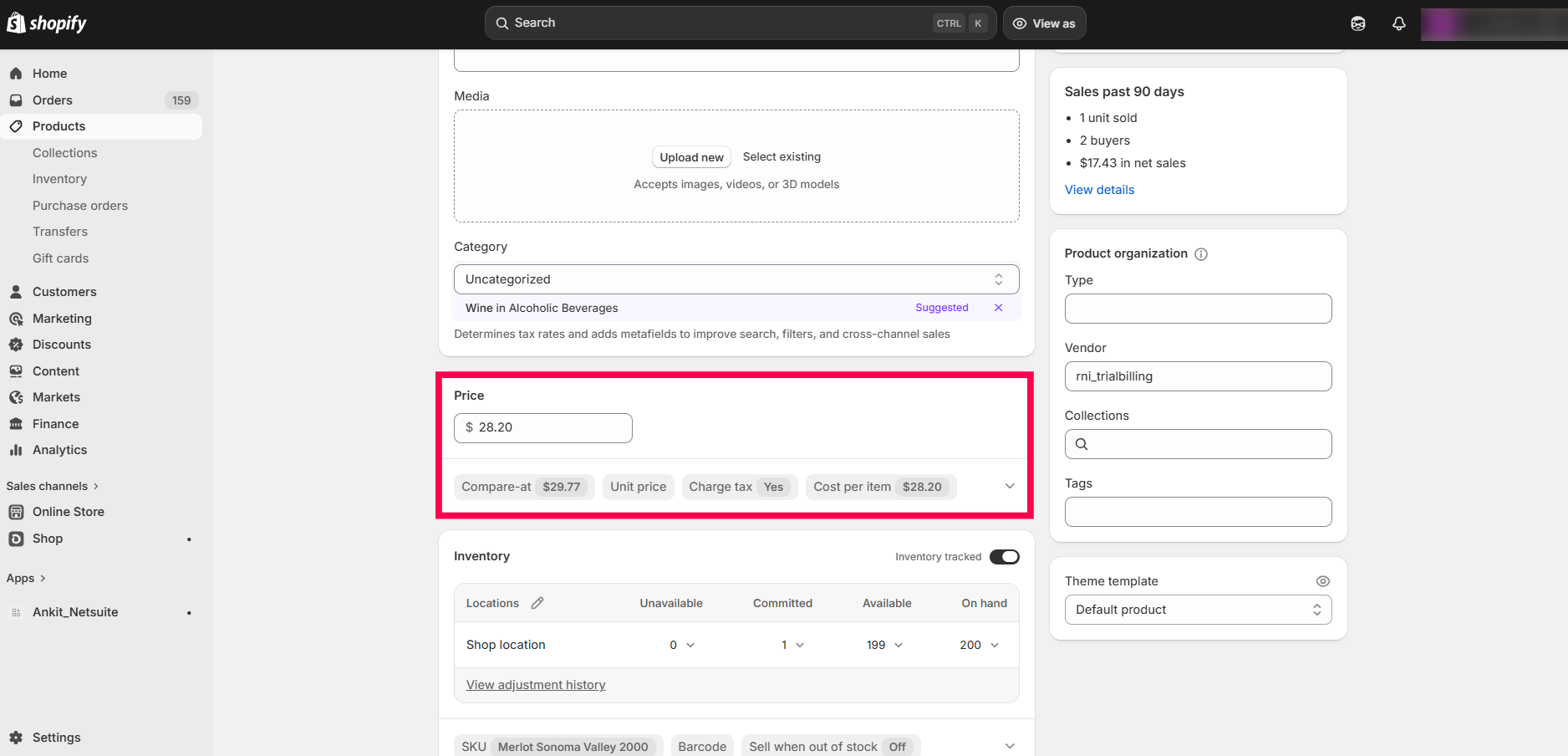Toggle the Inventory tracked switch
This screenshot has height=756, width=1568.
point(1004,557)
